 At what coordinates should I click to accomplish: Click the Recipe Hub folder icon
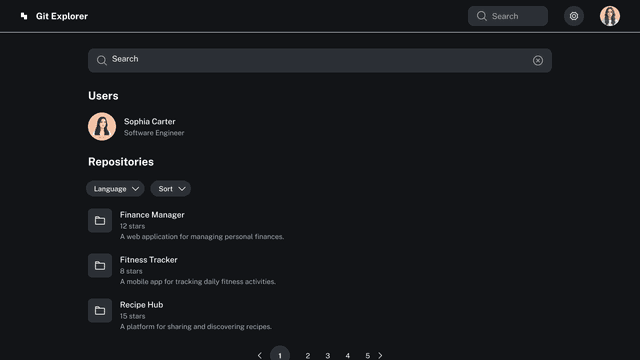[x=100, y=310]
